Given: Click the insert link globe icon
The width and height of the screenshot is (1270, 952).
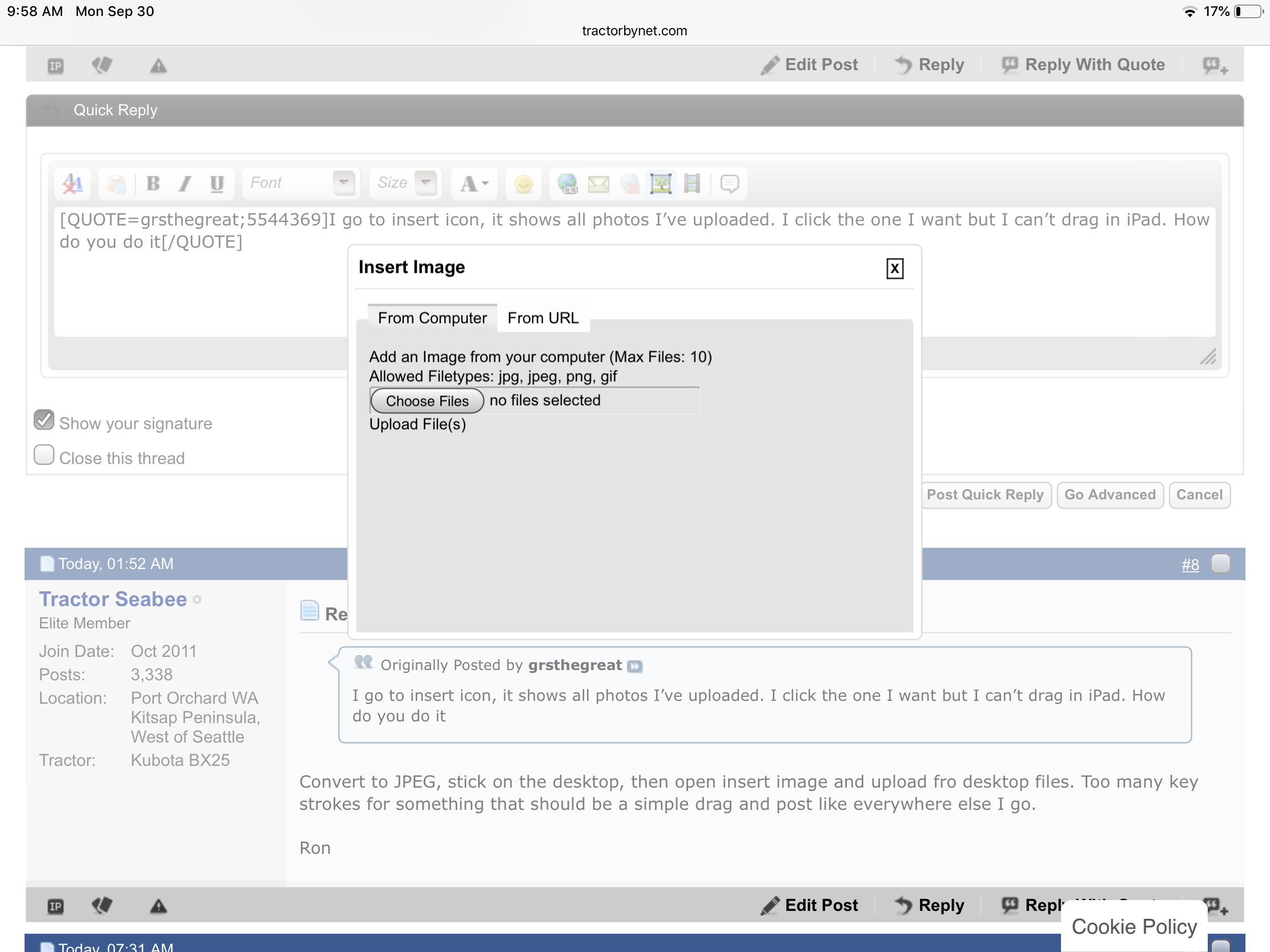Looking at the screenshot, I should 567,184.
